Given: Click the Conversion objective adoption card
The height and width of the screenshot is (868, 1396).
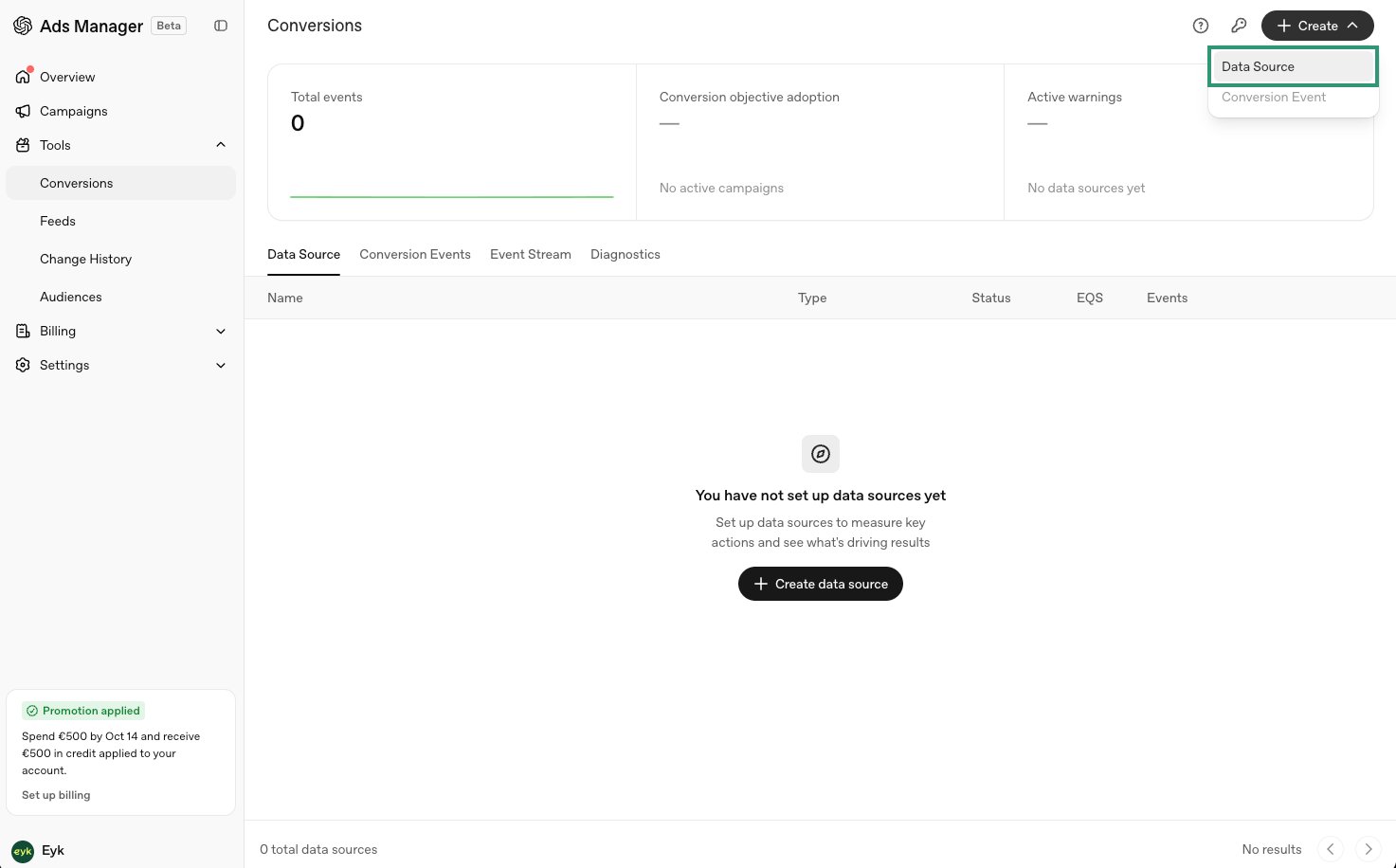Looking at the screenshot, I should [820, 142].
